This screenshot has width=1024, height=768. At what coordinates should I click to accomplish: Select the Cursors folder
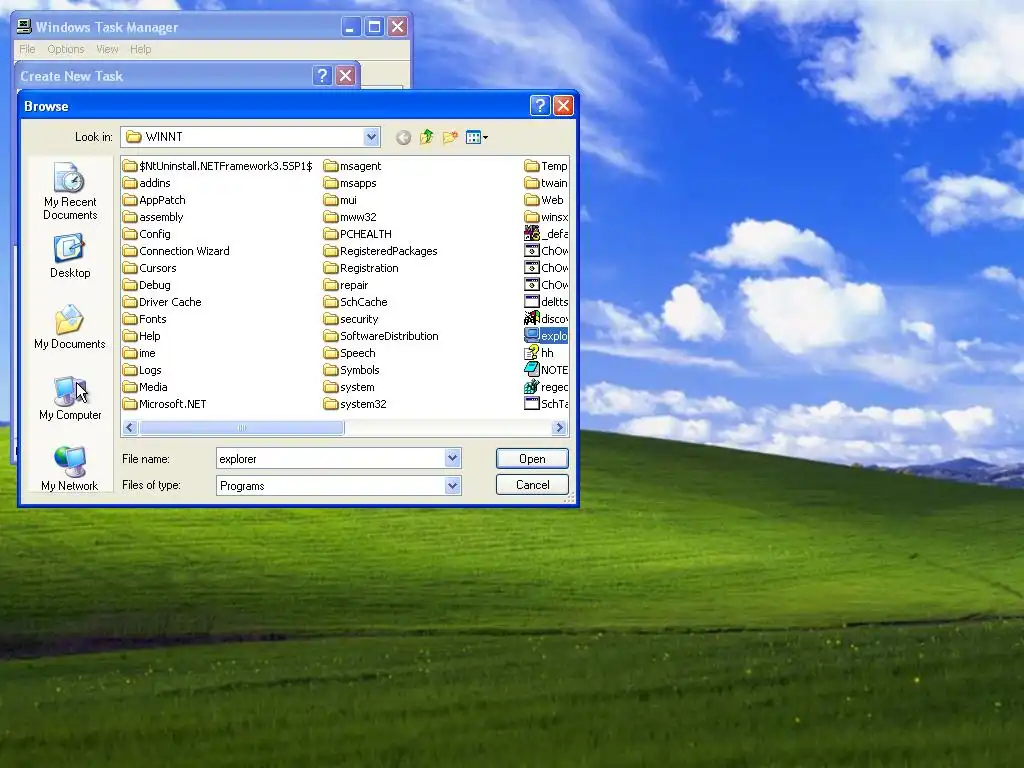click(150, 268)
